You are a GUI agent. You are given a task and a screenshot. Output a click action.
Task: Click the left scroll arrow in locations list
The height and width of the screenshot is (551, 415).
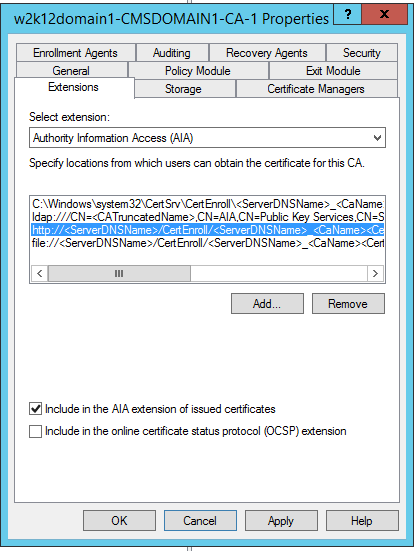[x=40, y=273]
